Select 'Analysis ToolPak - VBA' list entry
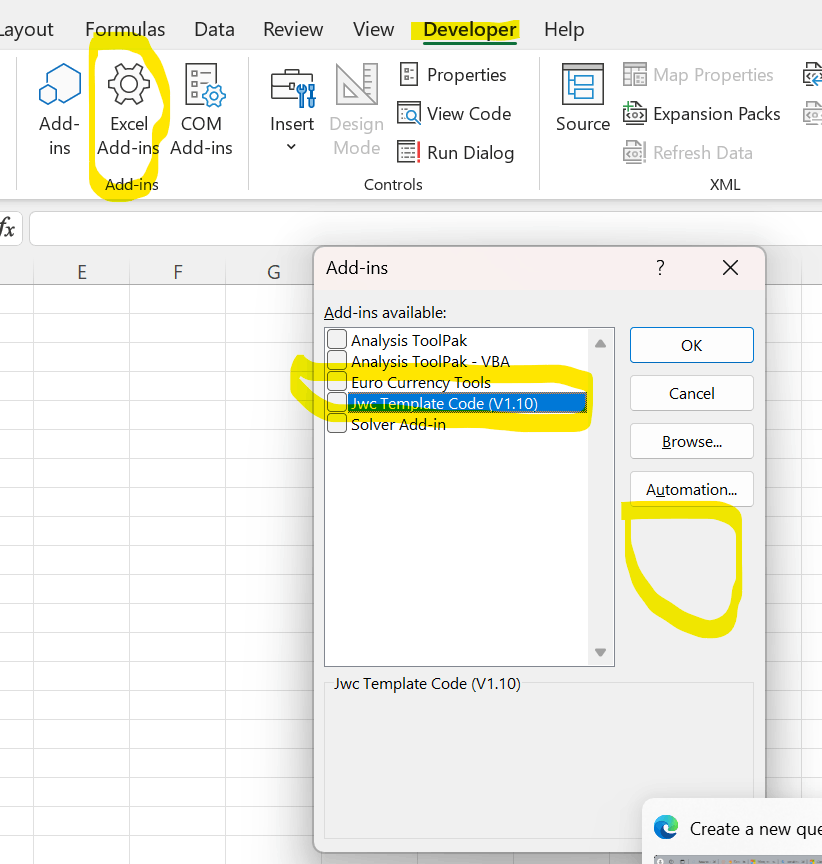Image resolution: width=822 pixels, height=864 pixels. coord(430,361)
